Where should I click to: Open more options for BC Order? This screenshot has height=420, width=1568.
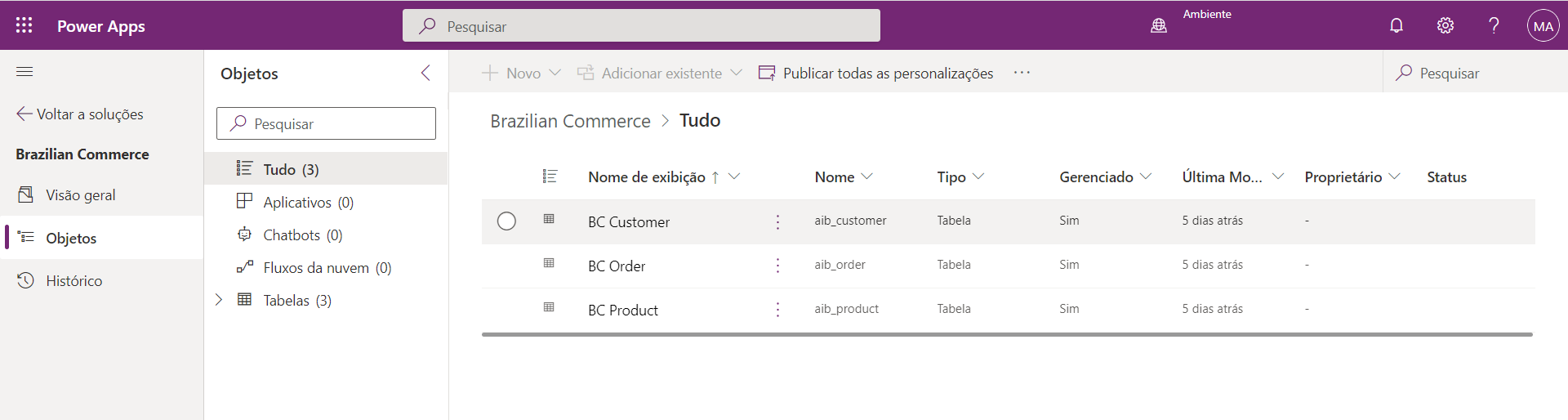tap(777, 266)
